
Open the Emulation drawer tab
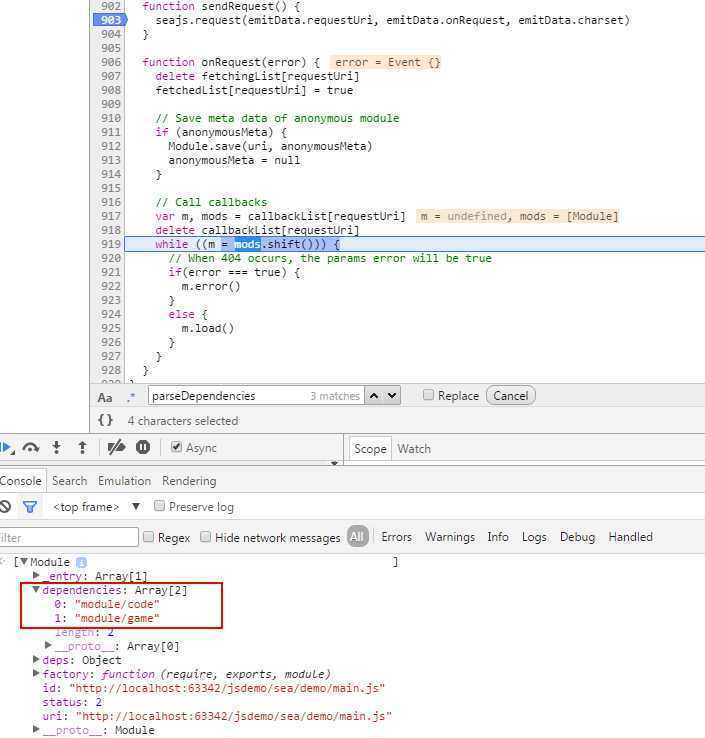[124, 481]
